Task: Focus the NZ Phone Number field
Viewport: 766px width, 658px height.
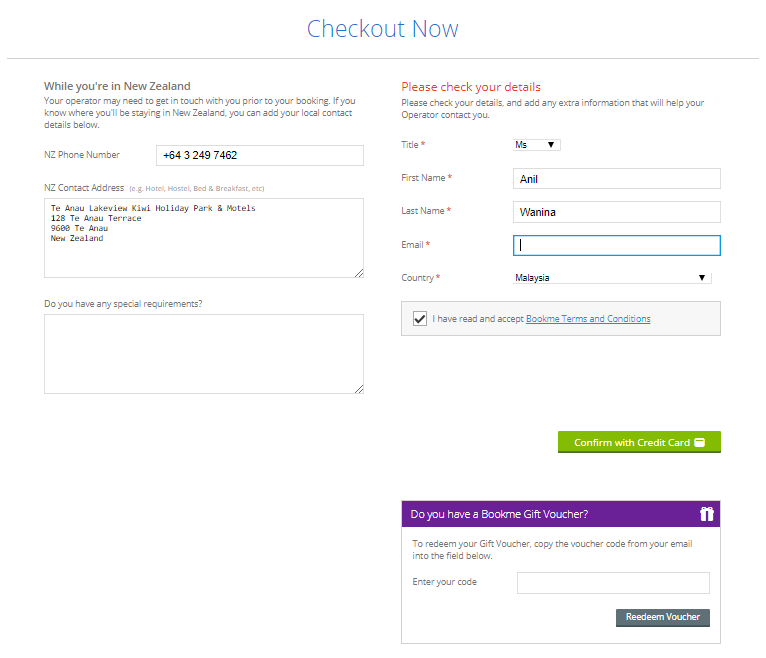Action: [260, 155]
